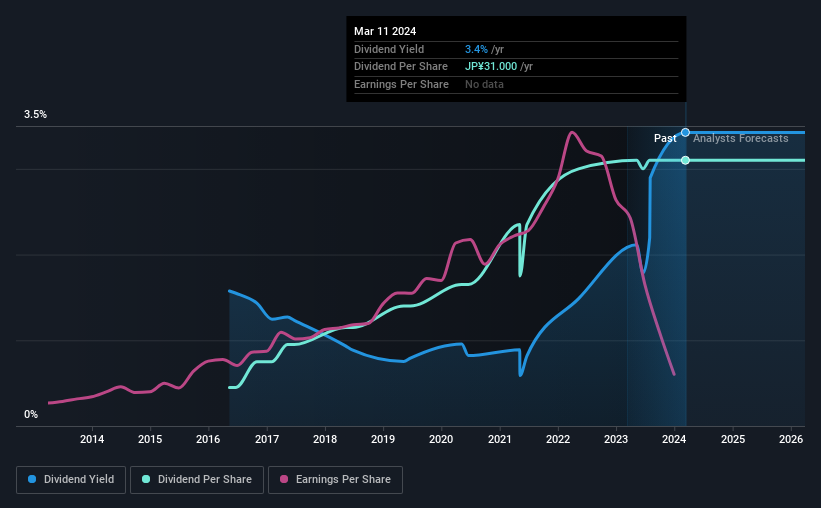Toggle the Earnings Per Share legend button
Image resolution: width=821 pixels, height=508 pixels.
coord(335,480)
